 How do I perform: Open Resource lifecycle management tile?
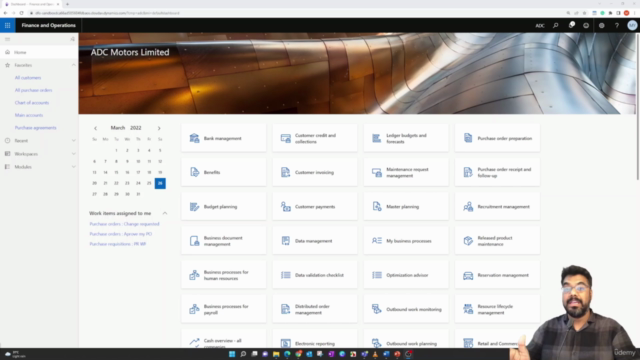coord(498,309)
